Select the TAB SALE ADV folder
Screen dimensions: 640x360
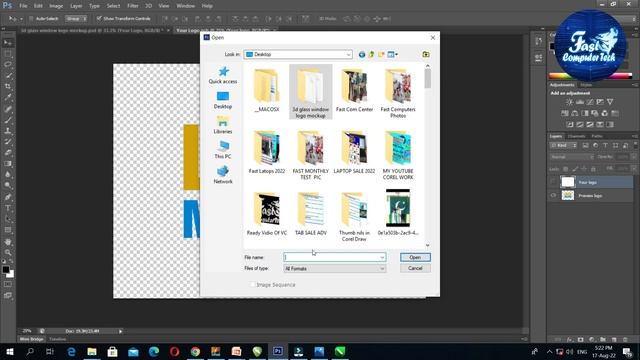(311, 214)
